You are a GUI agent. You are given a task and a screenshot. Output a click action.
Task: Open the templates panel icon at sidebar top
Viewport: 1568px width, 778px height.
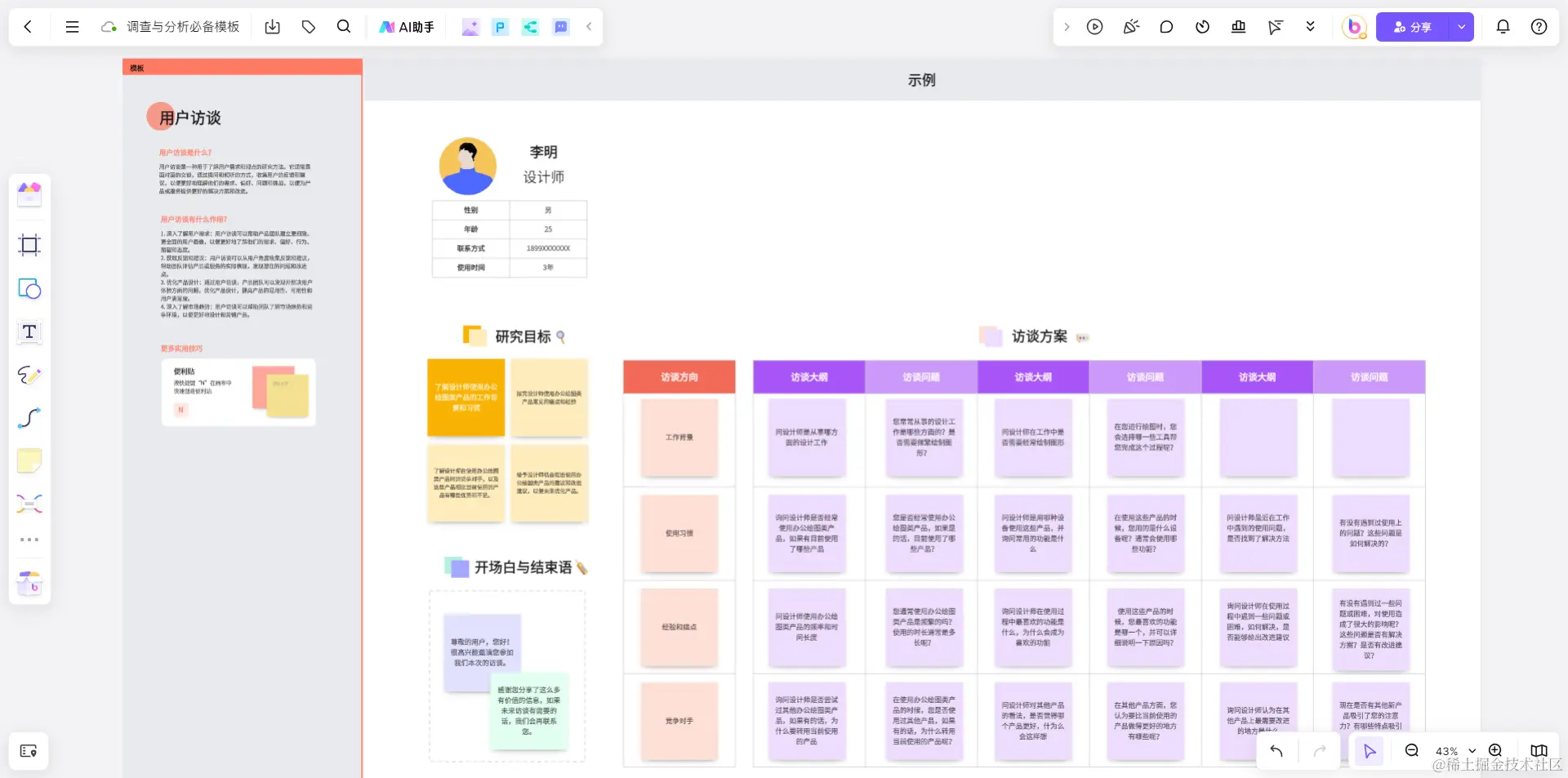tap(29, 194)
